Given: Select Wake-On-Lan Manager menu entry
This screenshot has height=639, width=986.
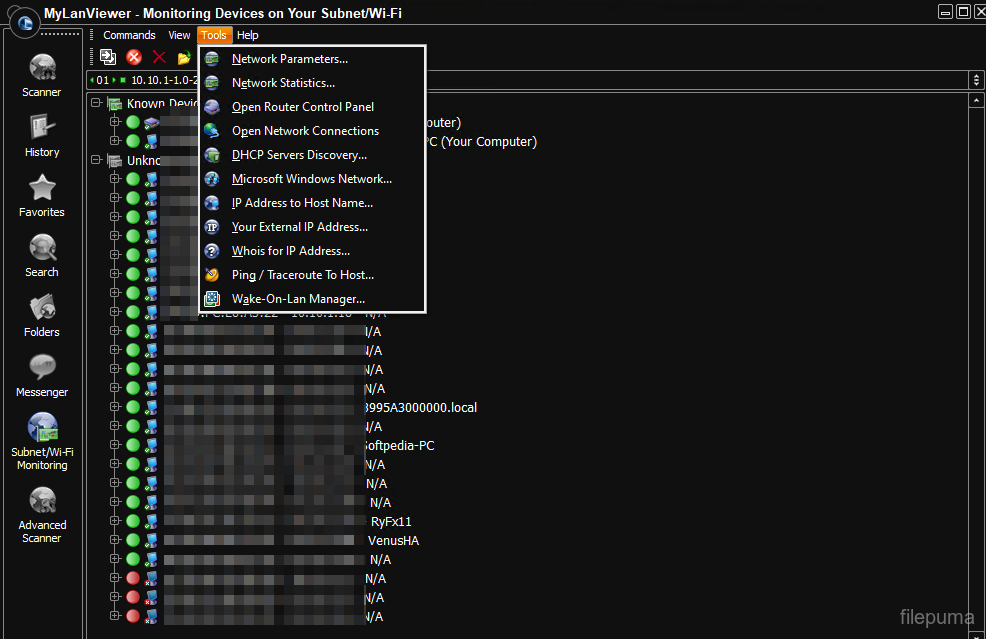Looking at the screenshot, I should pos(298,299).
